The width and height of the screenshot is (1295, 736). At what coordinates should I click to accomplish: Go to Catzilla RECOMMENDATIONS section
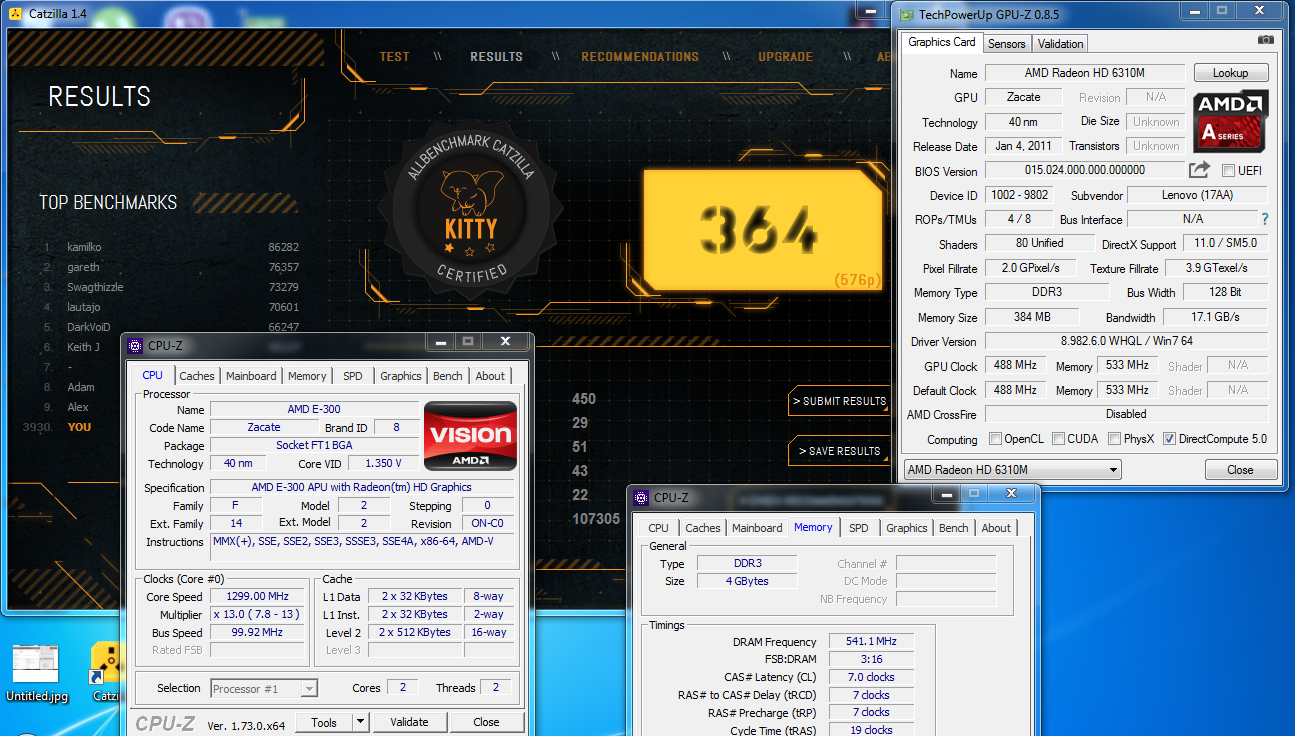640,57
